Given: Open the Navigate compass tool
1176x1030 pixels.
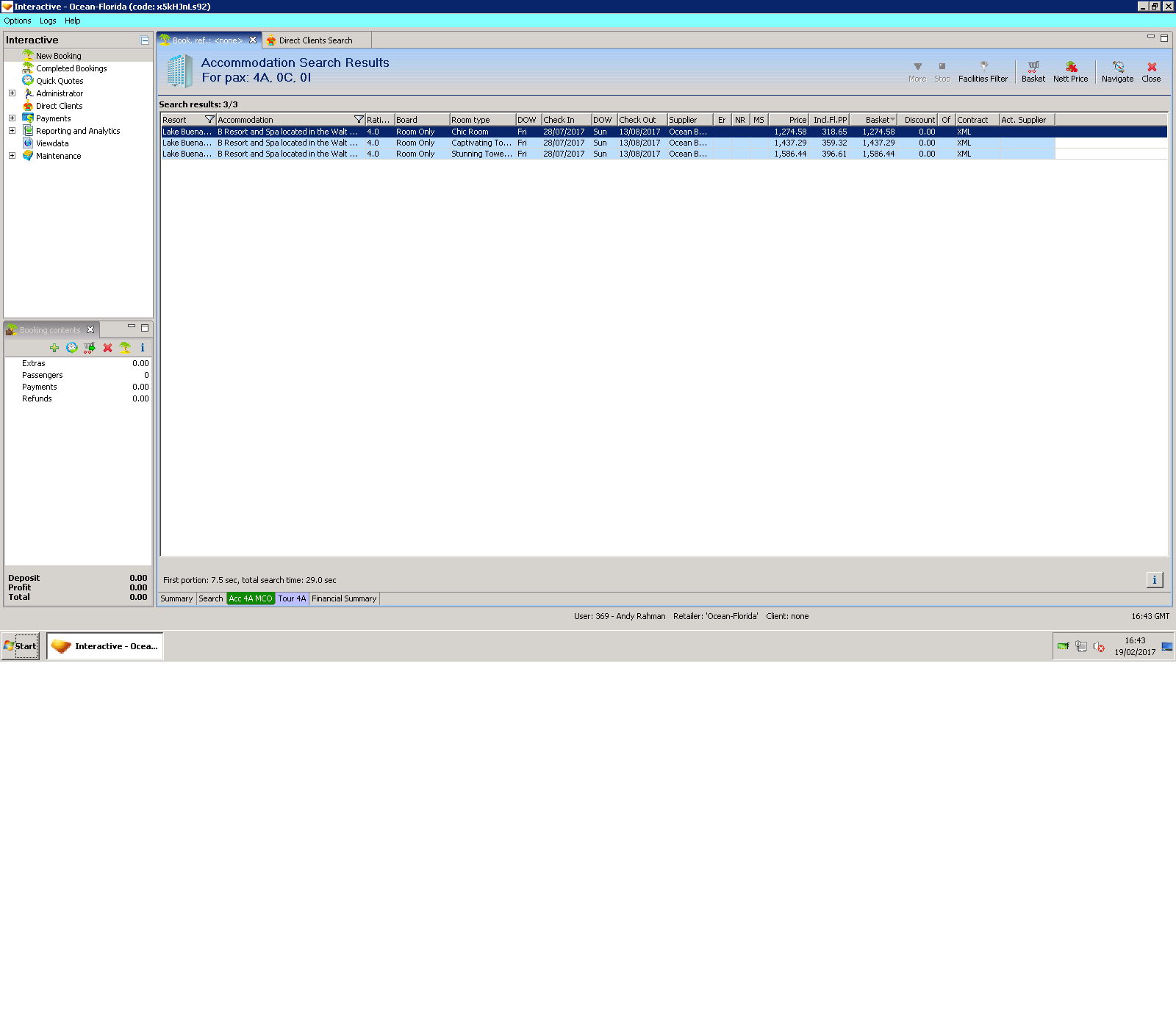Looking at the screenshot, I should 1117,71.
